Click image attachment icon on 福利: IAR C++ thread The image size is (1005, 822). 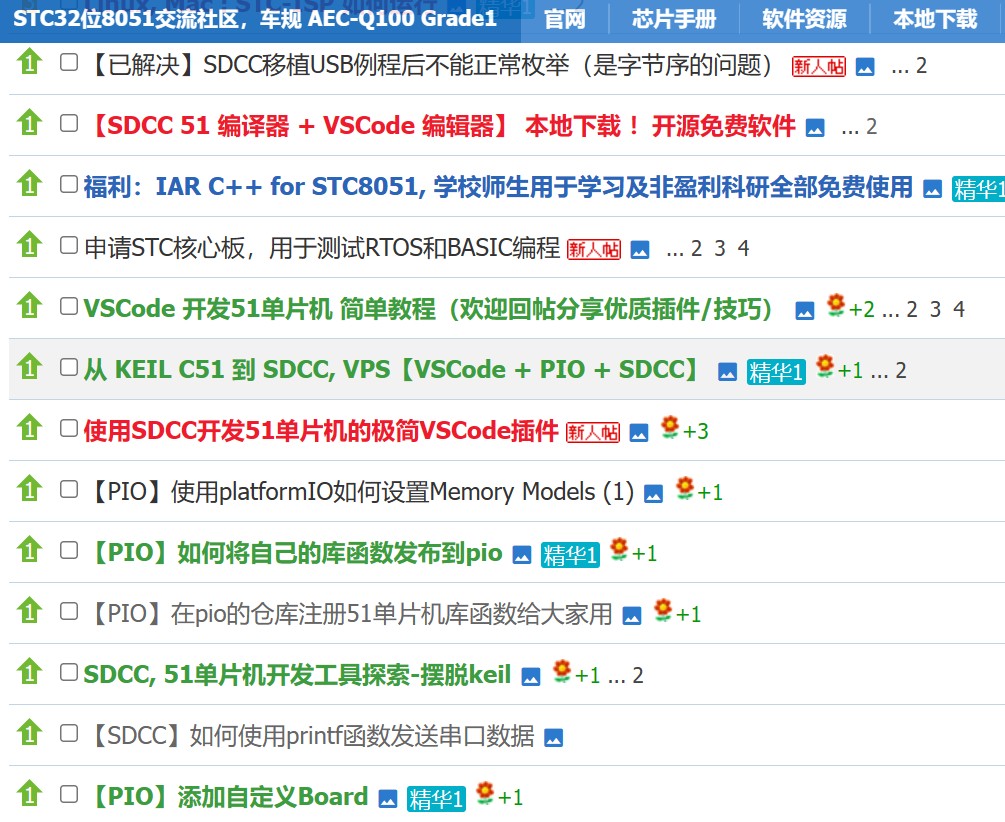pos(933,189)
